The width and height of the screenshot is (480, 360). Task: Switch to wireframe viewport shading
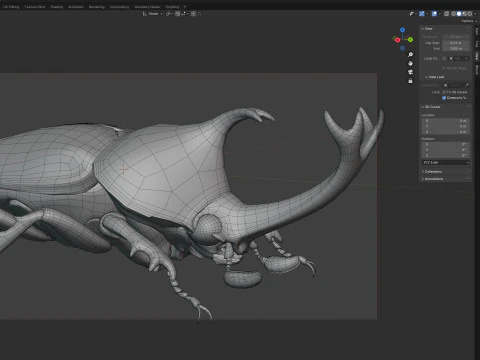pyautogui.click(x=453, y=14)
